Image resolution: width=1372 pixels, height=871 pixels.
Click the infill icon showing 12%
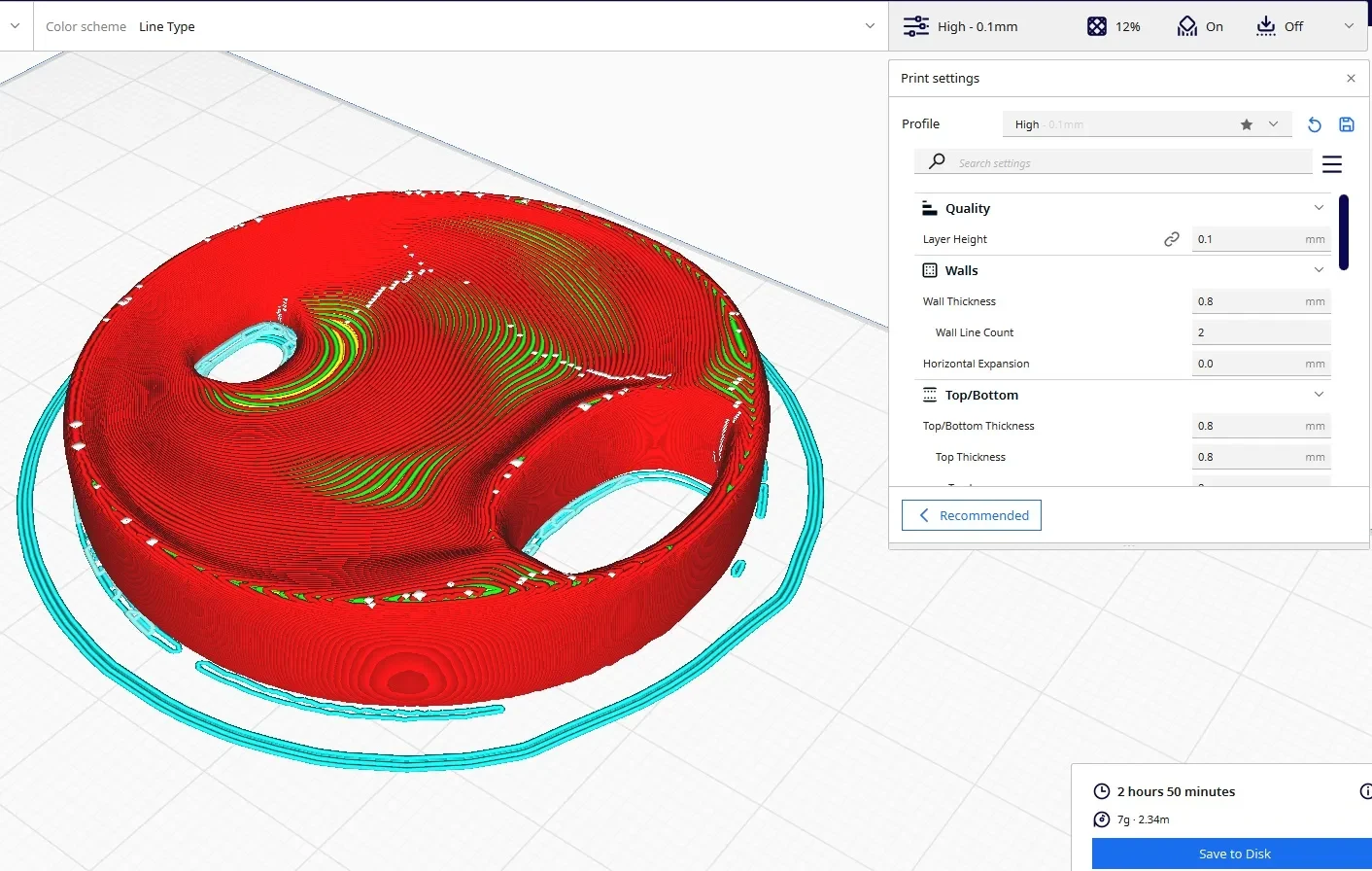click(x=1097, y=26)
